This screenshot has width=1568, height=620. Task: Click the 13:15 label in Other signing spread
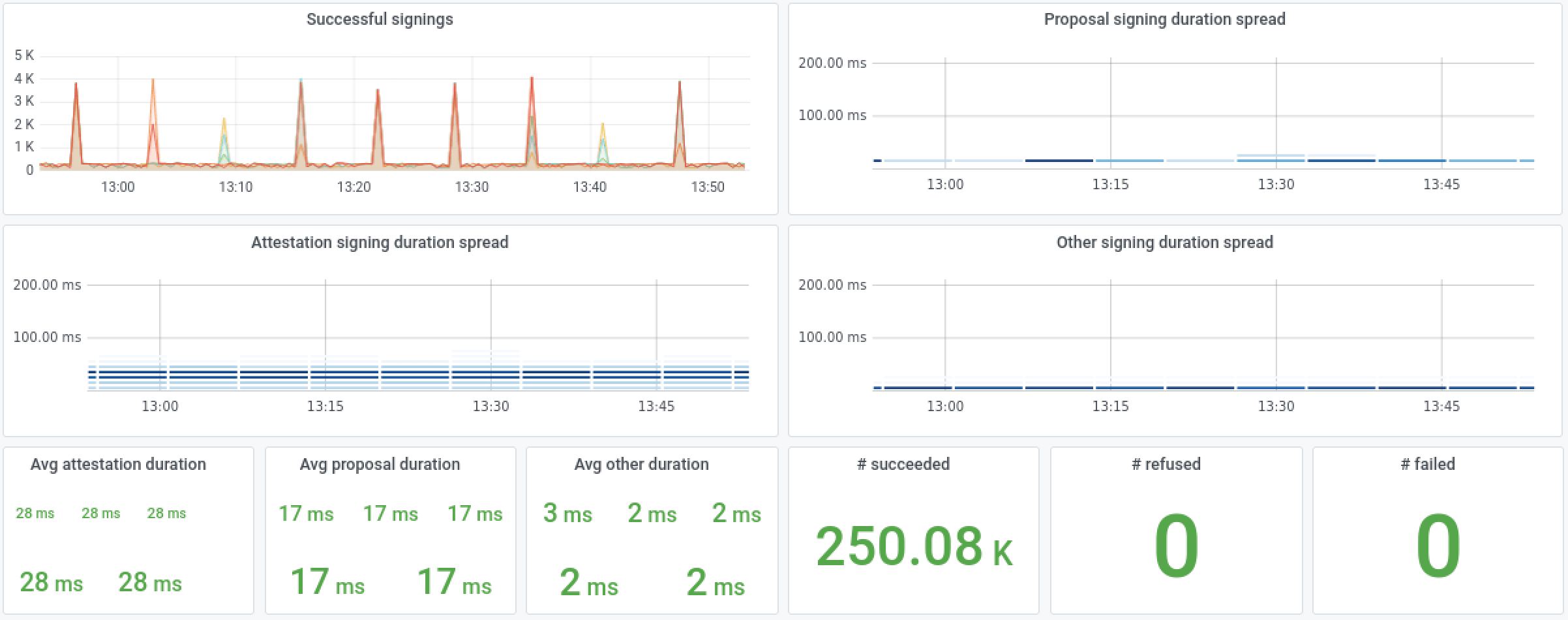point(1110,407)
